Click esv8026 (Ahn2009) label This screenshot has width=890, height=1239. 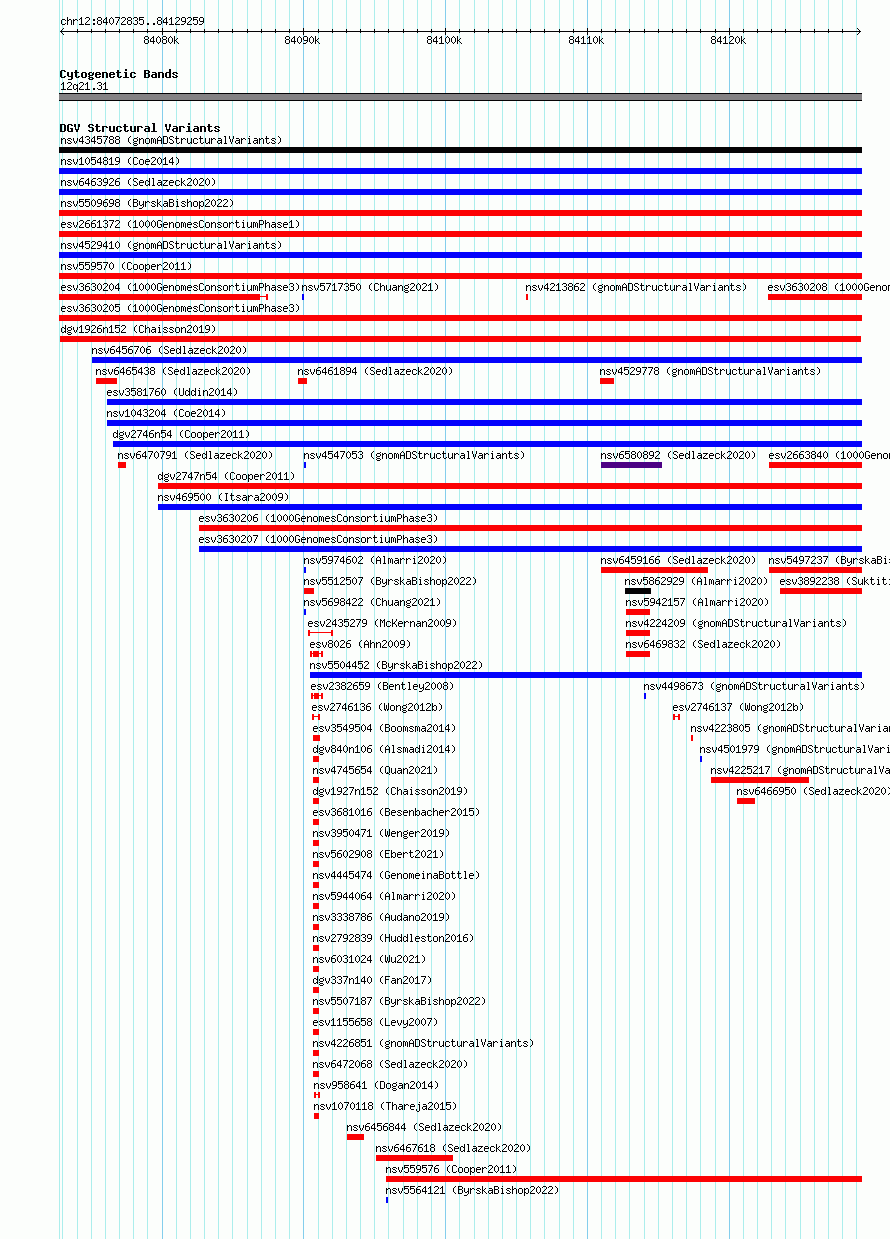tap(359, 644)
